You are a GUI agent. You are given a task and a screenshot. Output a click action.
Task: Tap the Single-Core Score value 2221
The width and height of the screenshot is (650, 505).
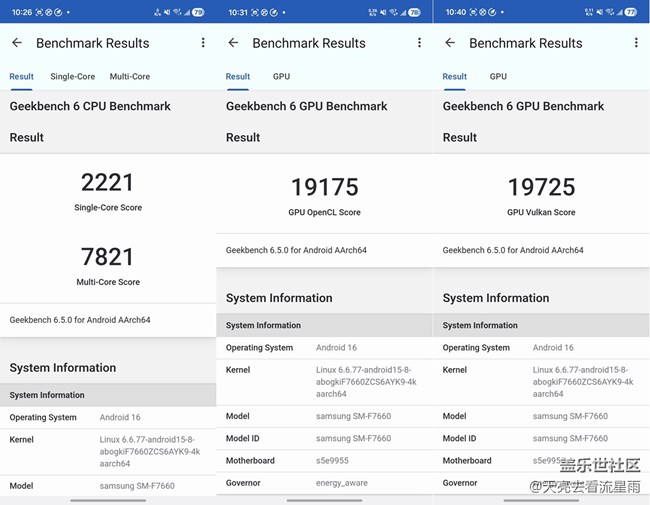point(107,182)
